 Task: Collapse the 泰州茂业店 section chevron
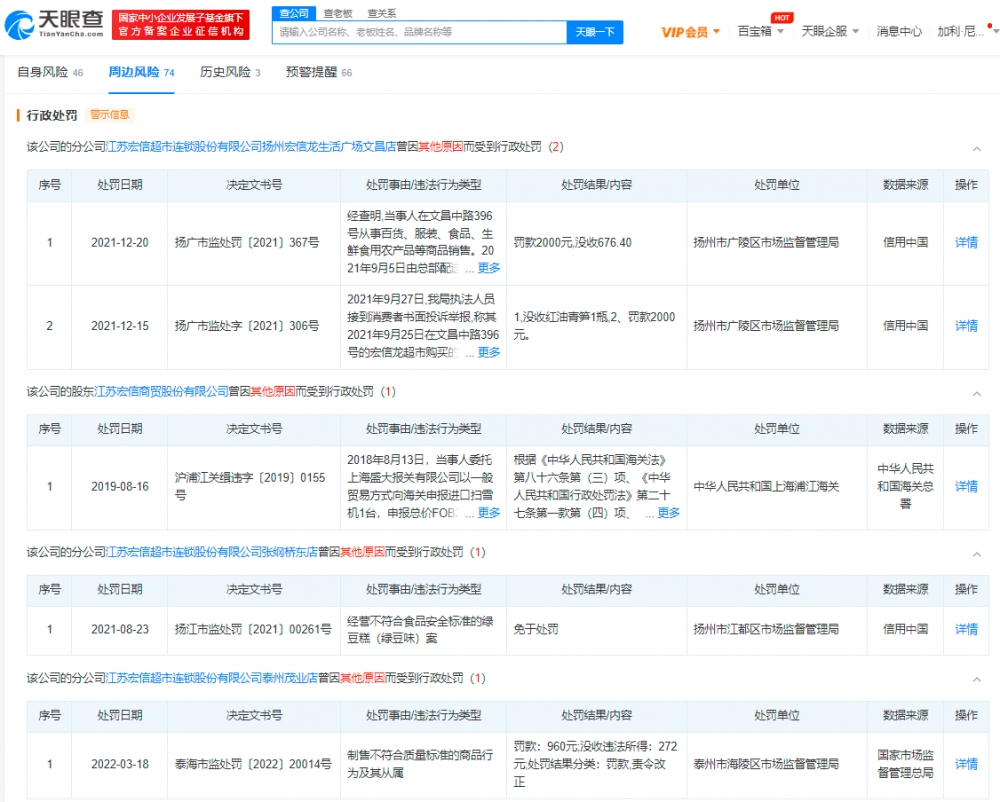[x=976, y=680]
